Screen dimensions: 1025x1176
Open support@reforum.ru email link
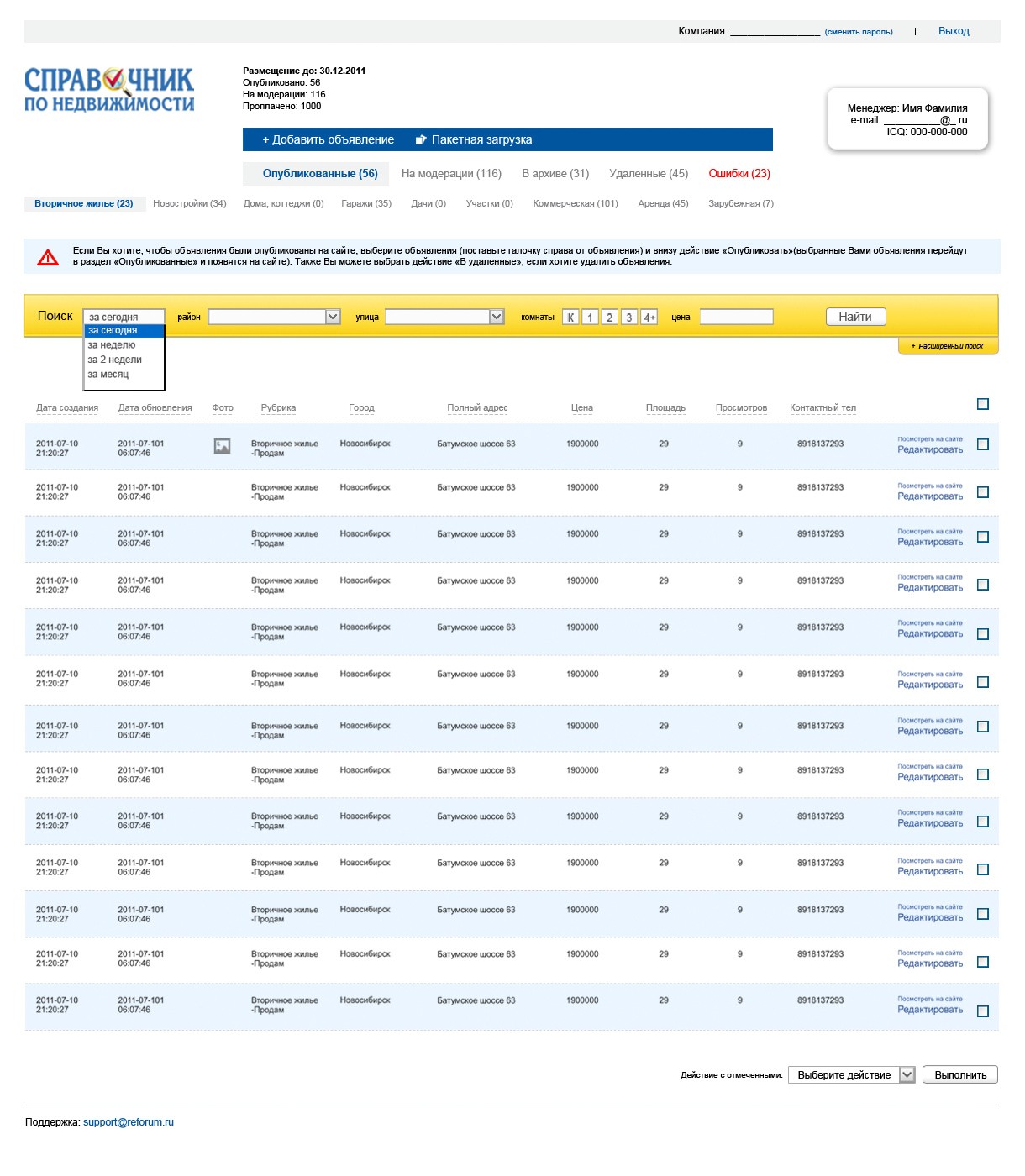coord(129,1122)
